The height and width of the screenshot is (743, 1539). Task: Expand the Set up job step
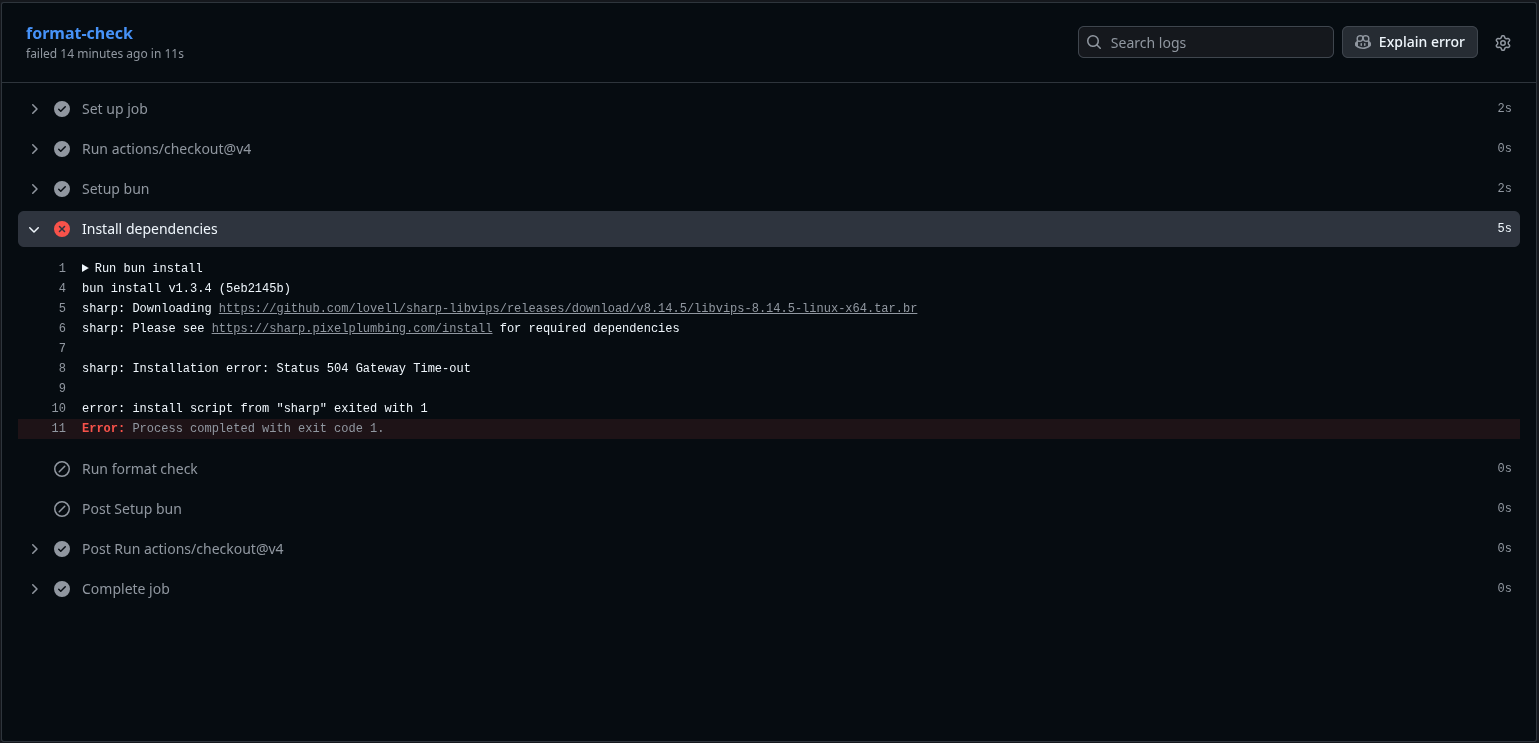click(x=34, y=108)
